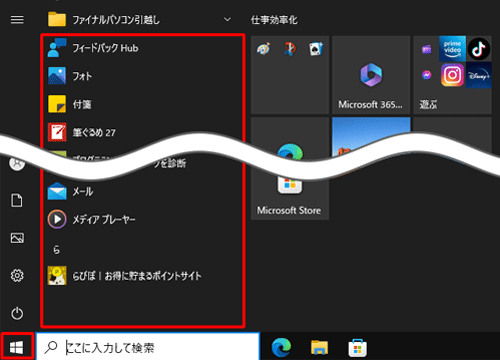
Task: Launch 筆ぐるめ 27
Action: coord(143,132)
